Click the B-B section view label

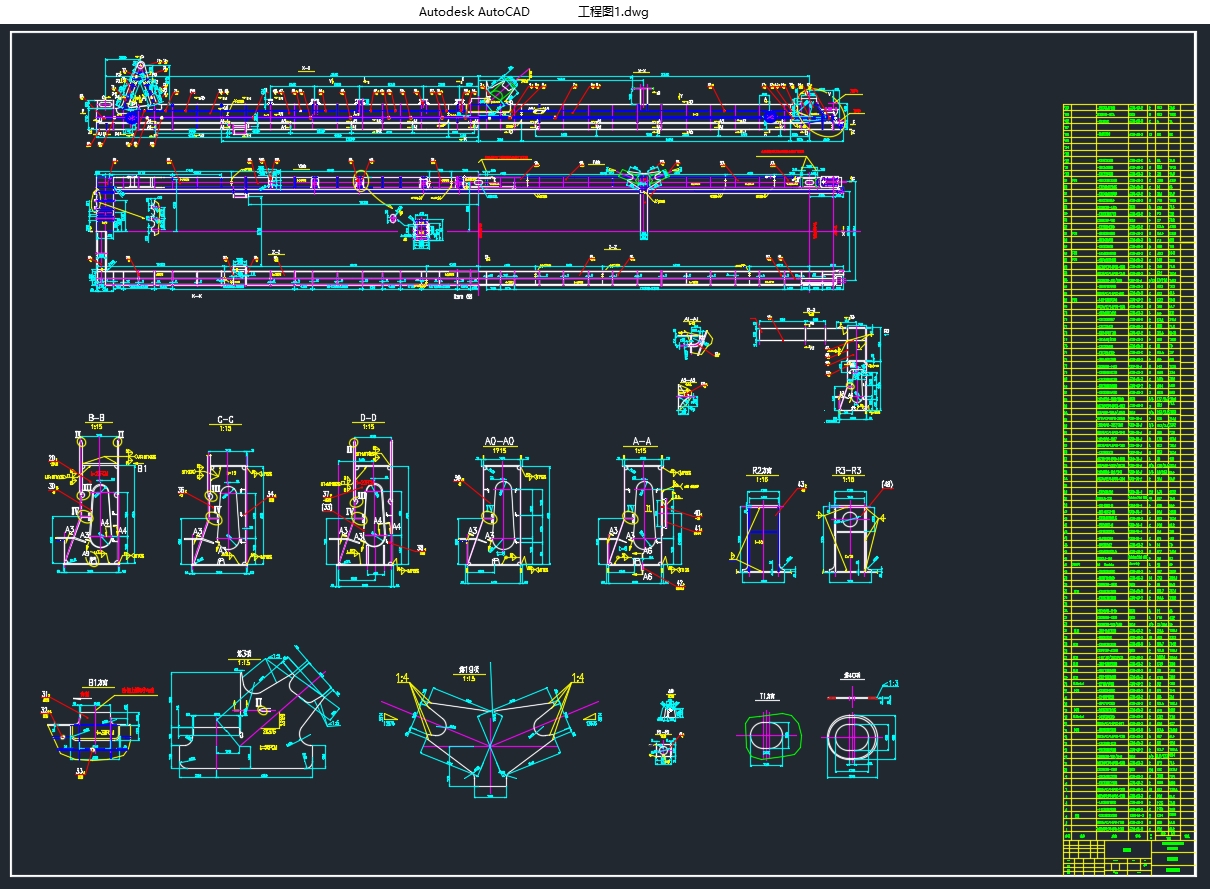(97, 418)
